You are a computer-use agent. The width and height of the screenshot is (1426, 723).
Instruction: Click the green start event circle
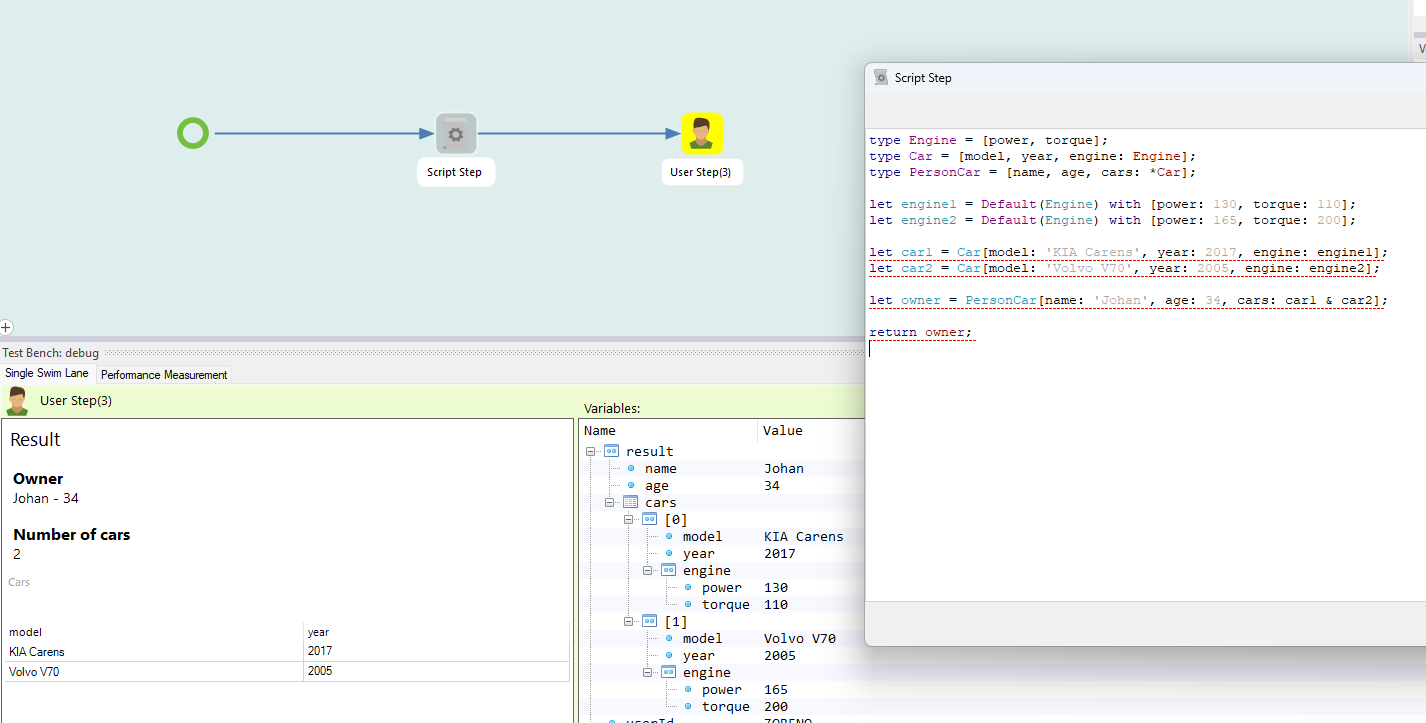click(x=193, y=133)
